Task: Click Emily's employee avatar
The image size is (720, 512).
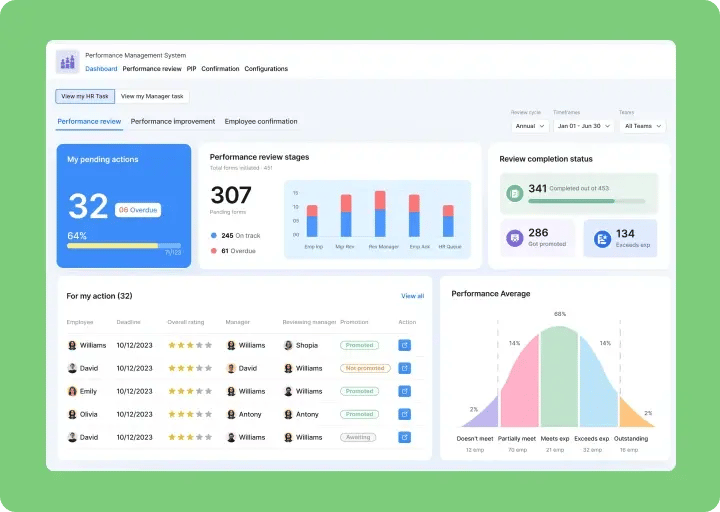Action: pyautogui.click(x=72, y=391)
